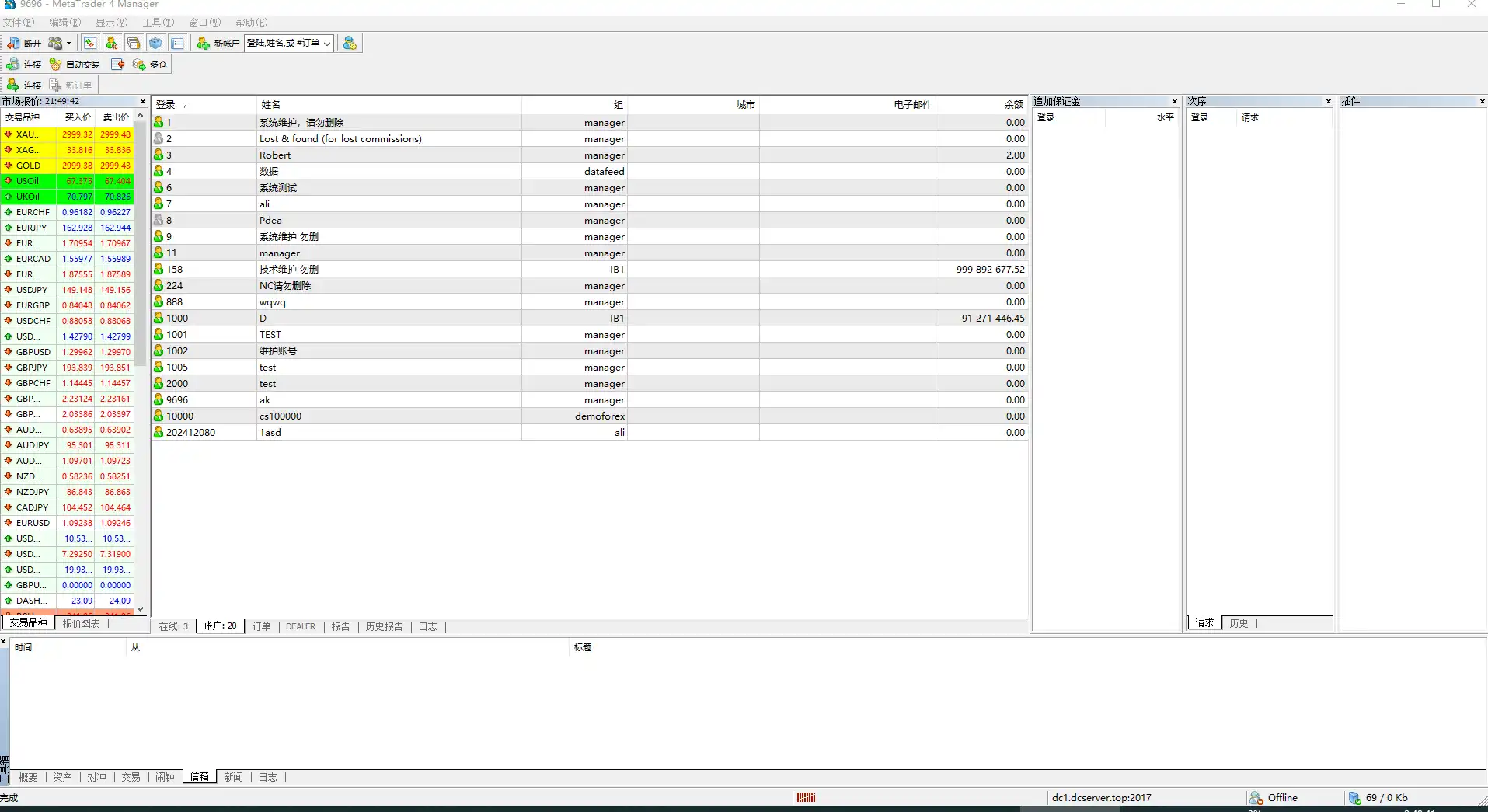Close the 插件 plugins panel
Screen dimensions: 1488x812
(x=1482, y=102)
